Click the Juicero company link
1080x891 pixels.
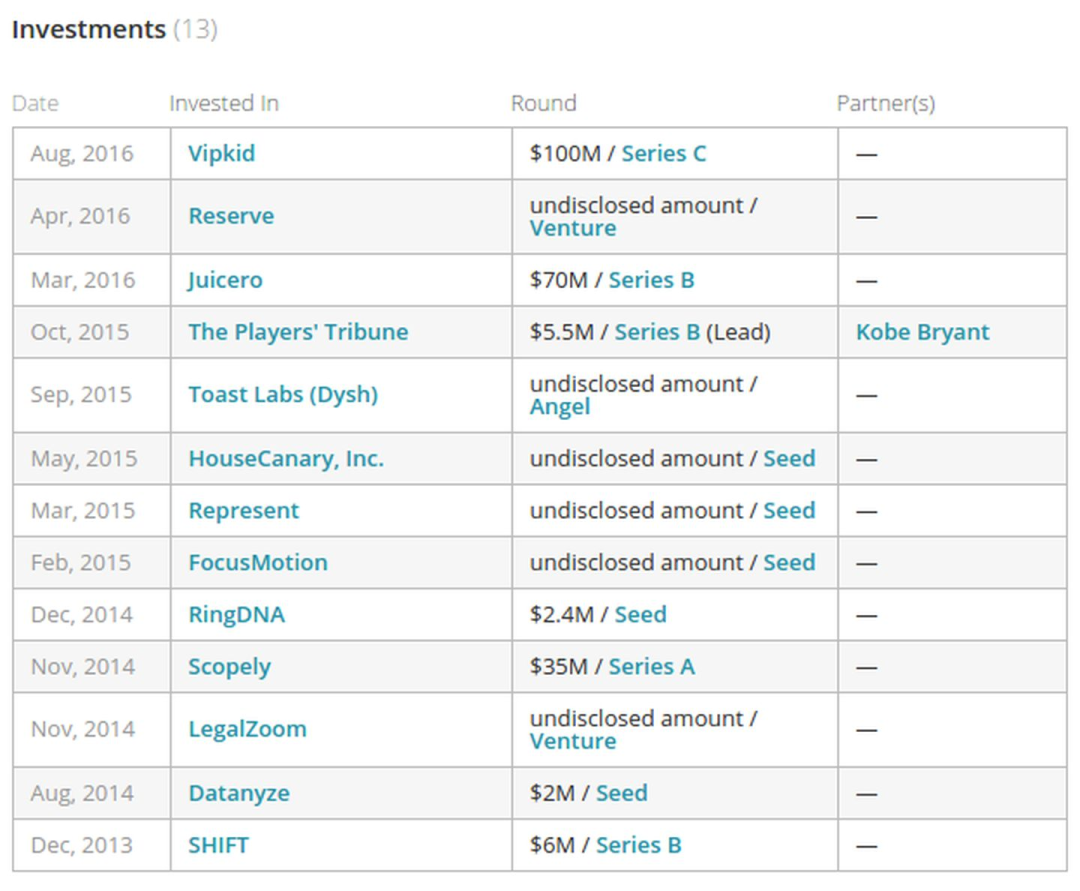225,280
